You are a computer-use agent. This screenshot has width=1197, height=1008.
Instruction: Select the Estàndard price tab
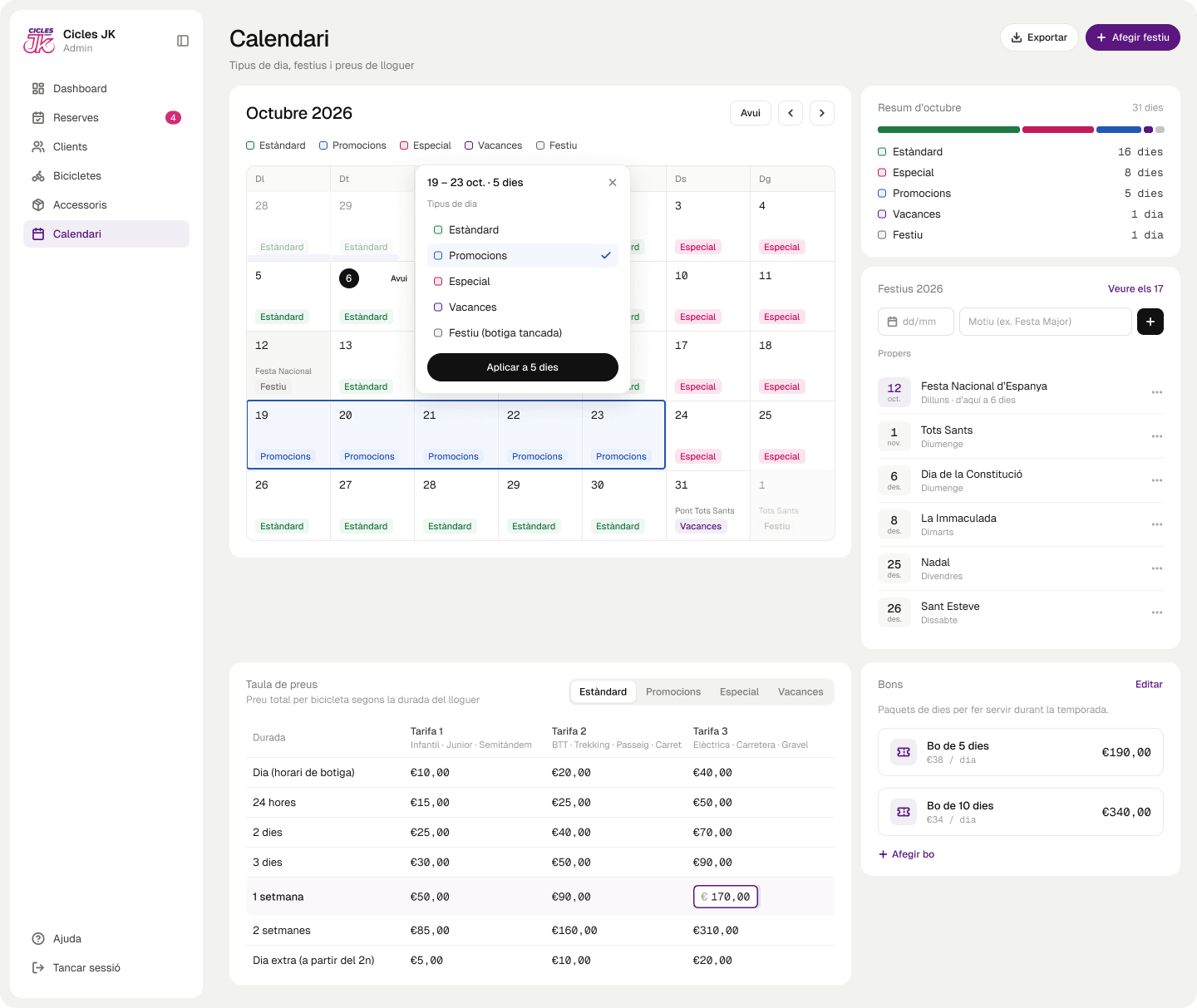tap(603, 691)
